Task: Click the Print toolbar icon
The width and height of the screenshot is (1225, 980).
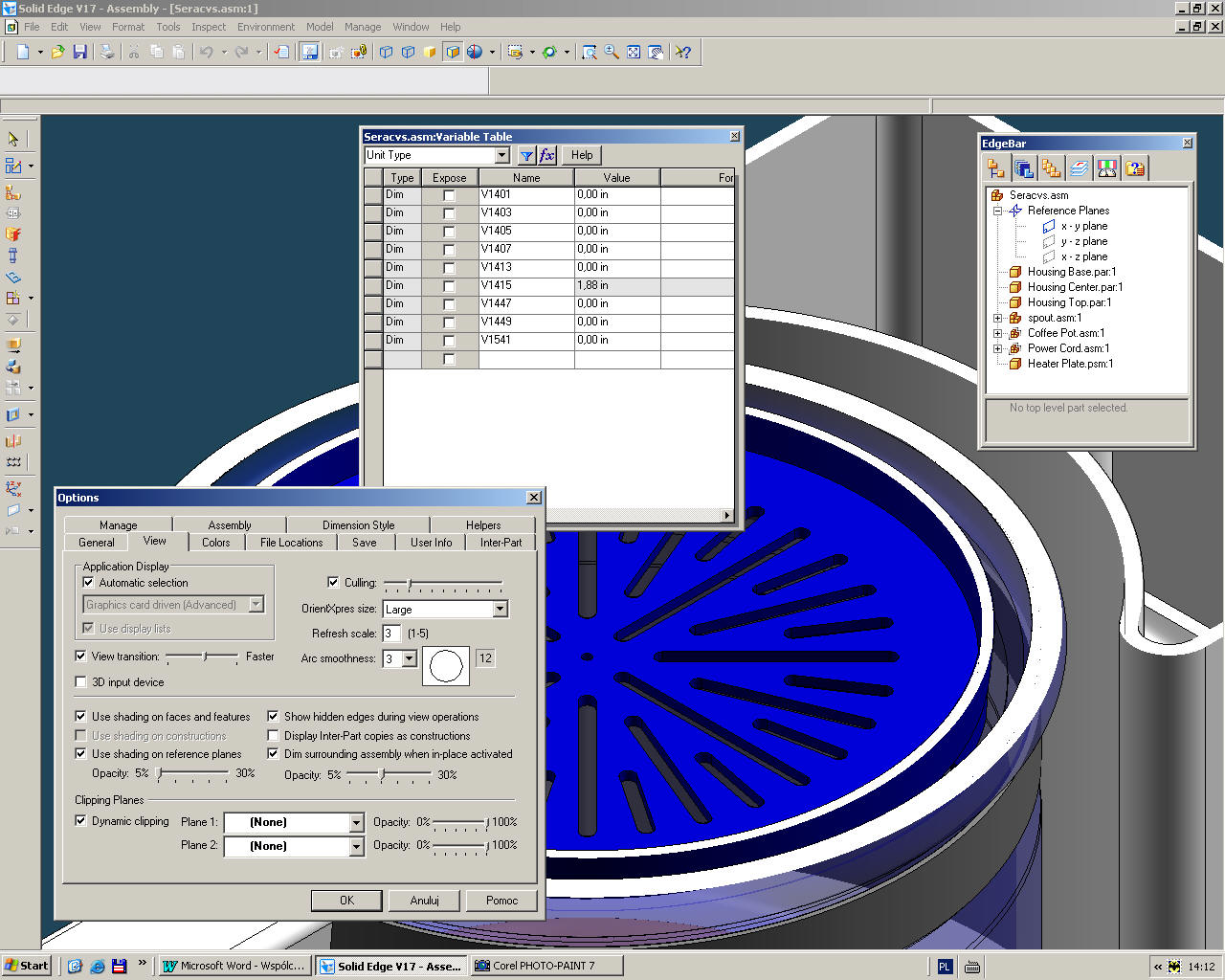Action: point(107,52)
